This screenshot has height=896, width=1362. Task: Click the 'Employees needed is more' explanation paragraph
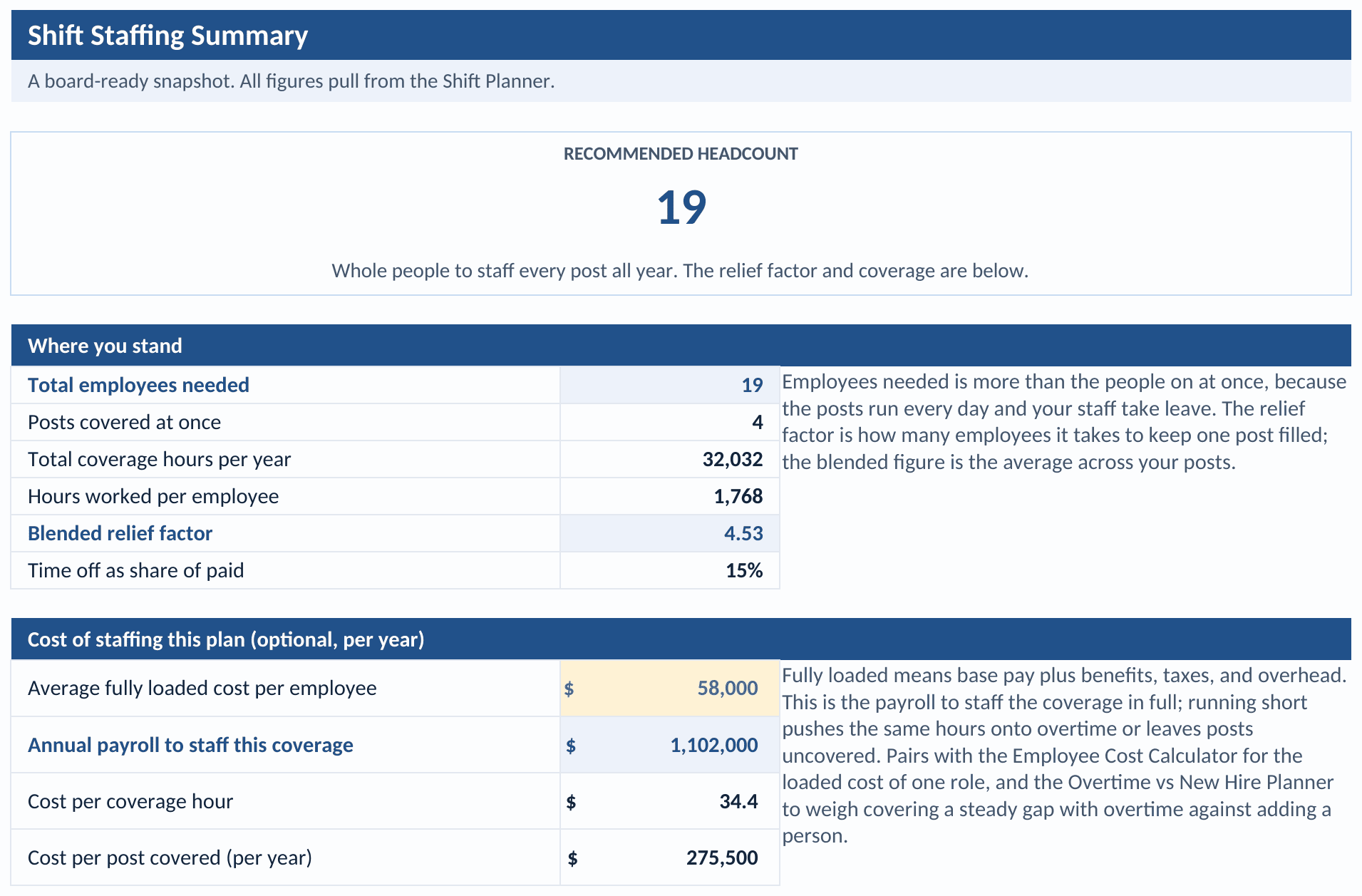click(x=1064, y=422)
